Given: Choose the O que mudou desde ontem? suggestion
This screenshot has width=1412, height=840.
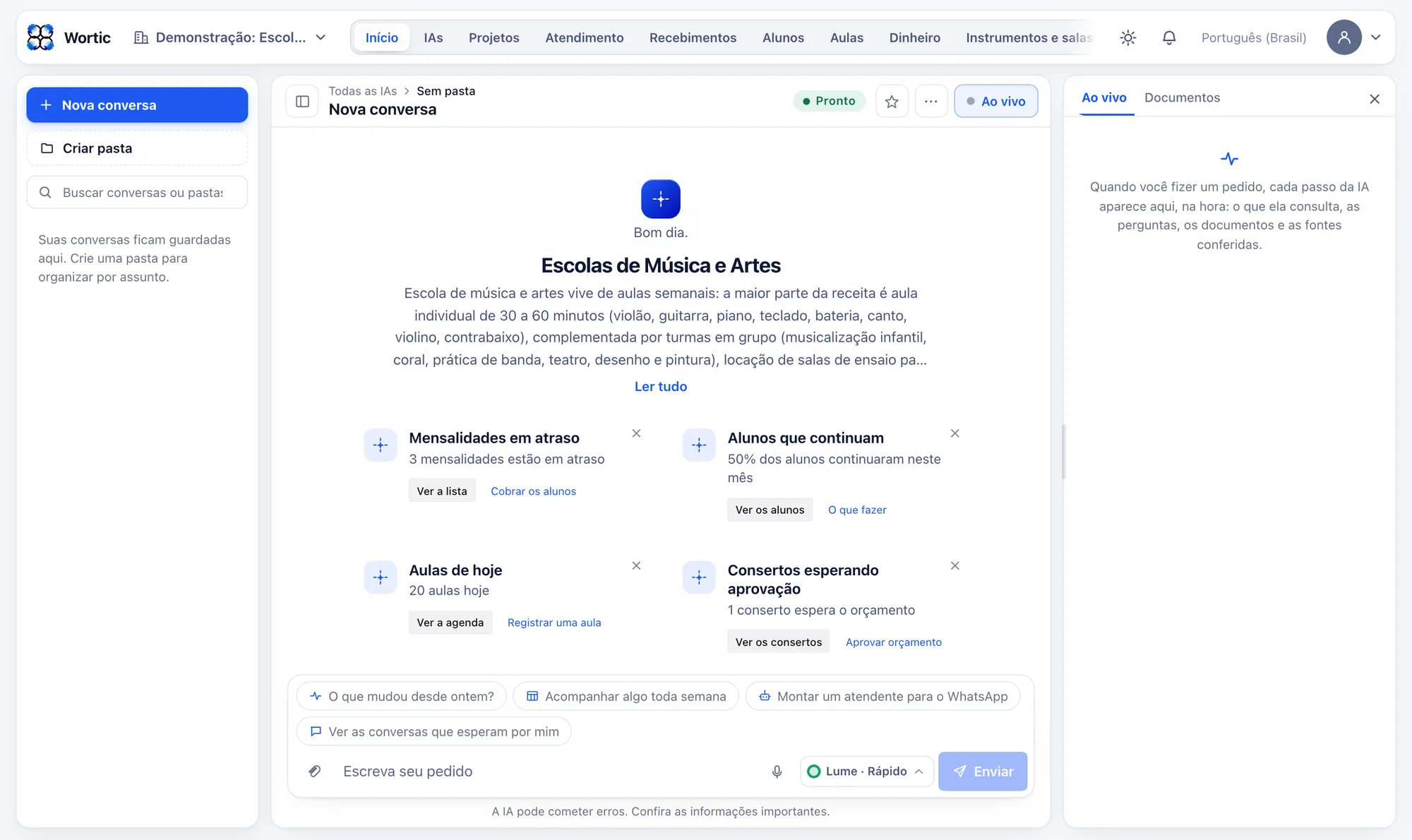Looking at the screenshot, I should click(402, 696).
